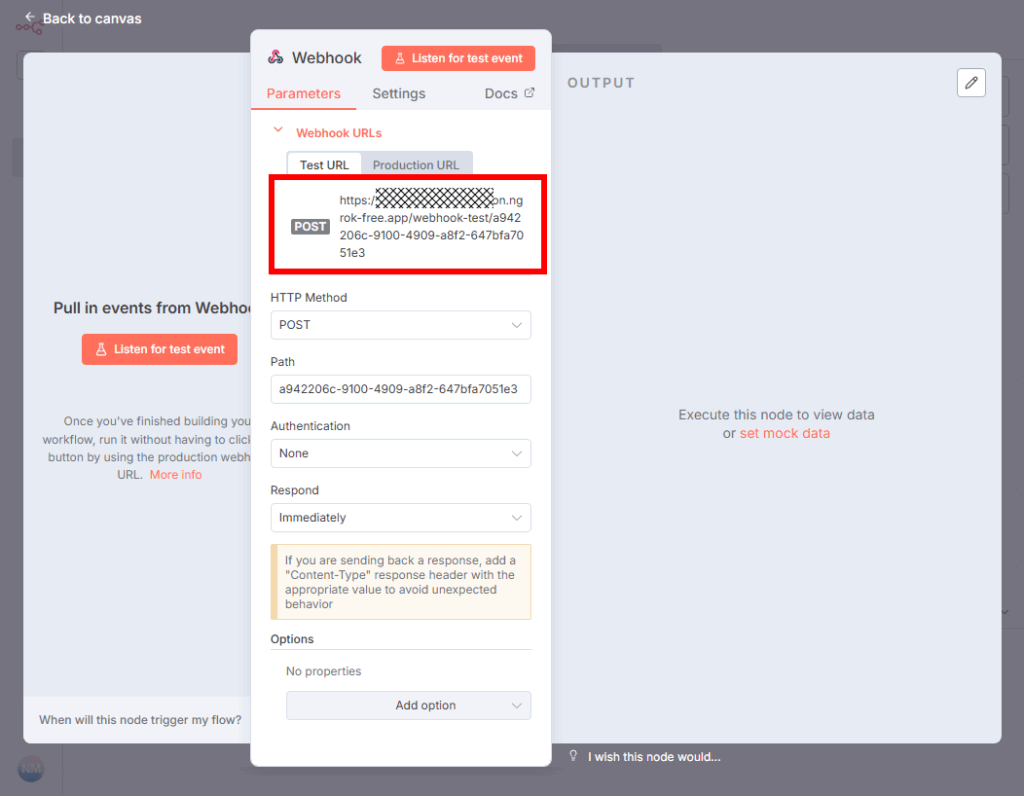Image resolution: width=1024 pixels, height=796 pixels.
Task: Switch to the Production URL tab
Action: point(416,165)
